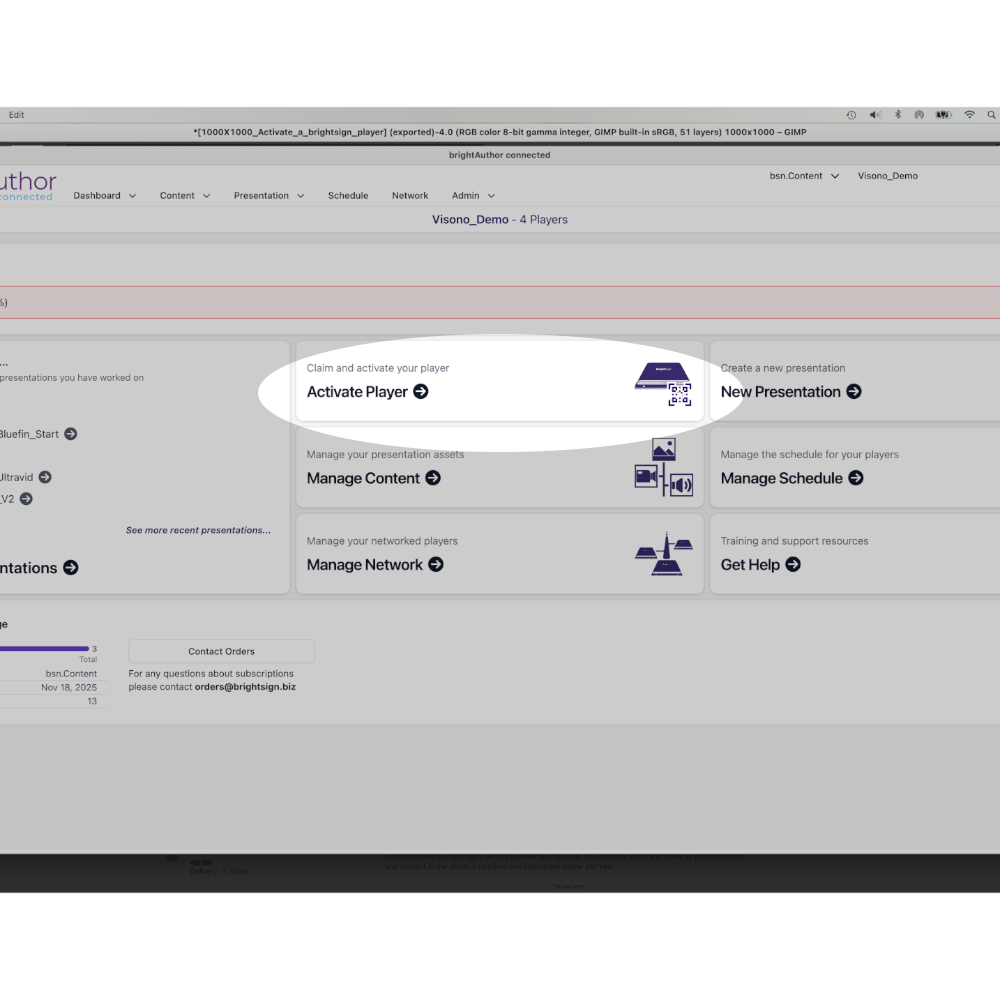Click the 'Visono_Demo - 4 Players' title text

point(500,219)
